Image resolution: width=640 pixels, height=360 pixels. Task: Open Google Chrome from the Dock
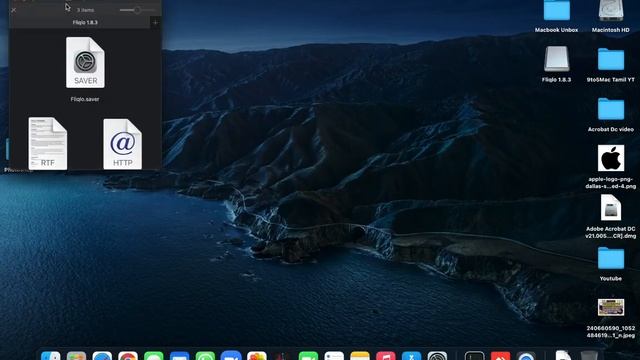click(128, 356)
